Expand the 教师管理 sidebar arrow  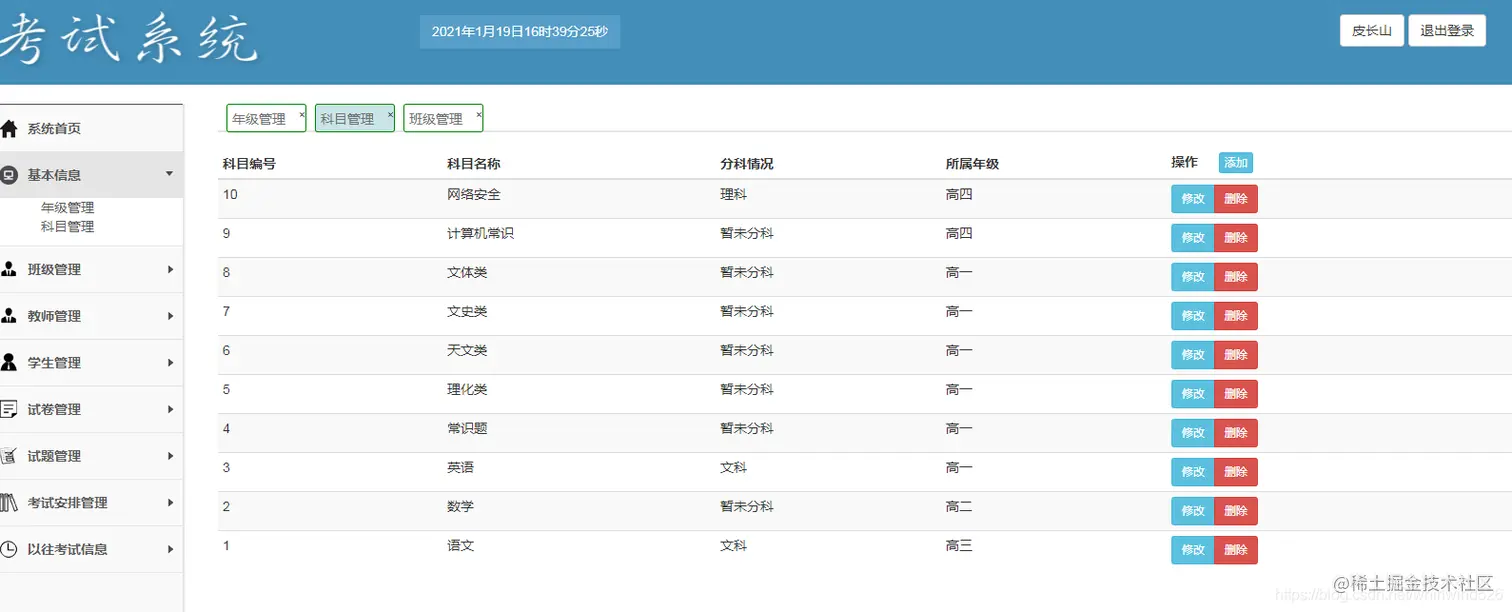tap(170, 316)
